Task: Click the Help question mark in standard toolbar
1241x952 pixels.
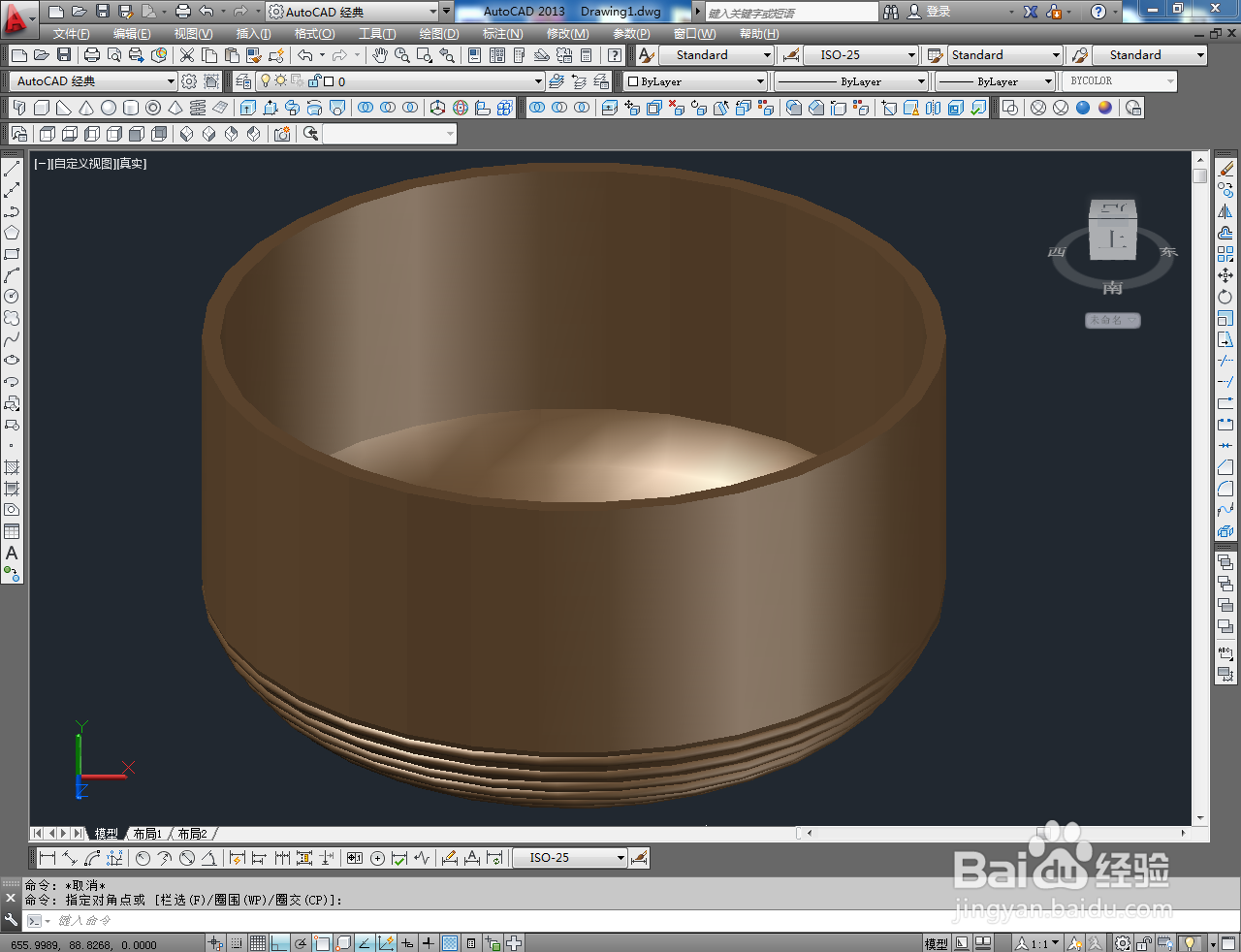Action: point(615,55)
